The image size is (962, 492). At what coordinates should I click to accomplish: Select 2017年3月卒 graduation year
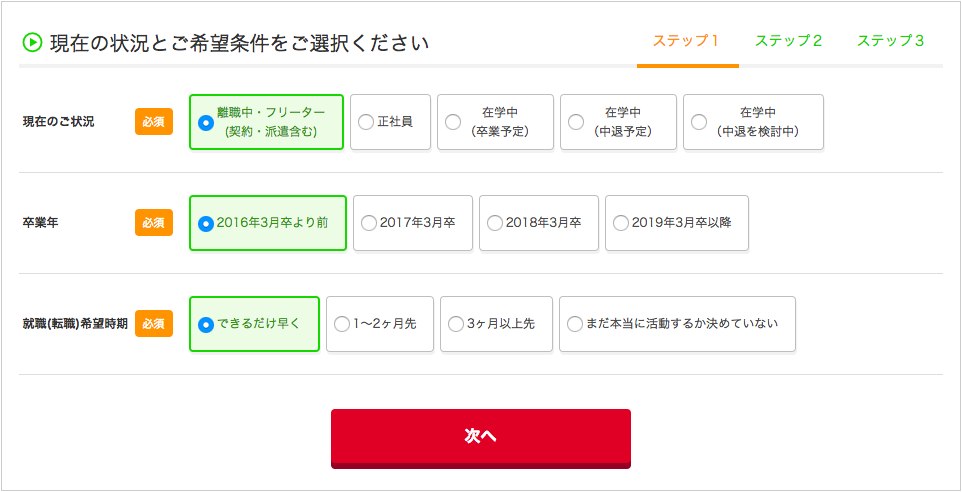(x=413, y=223)
